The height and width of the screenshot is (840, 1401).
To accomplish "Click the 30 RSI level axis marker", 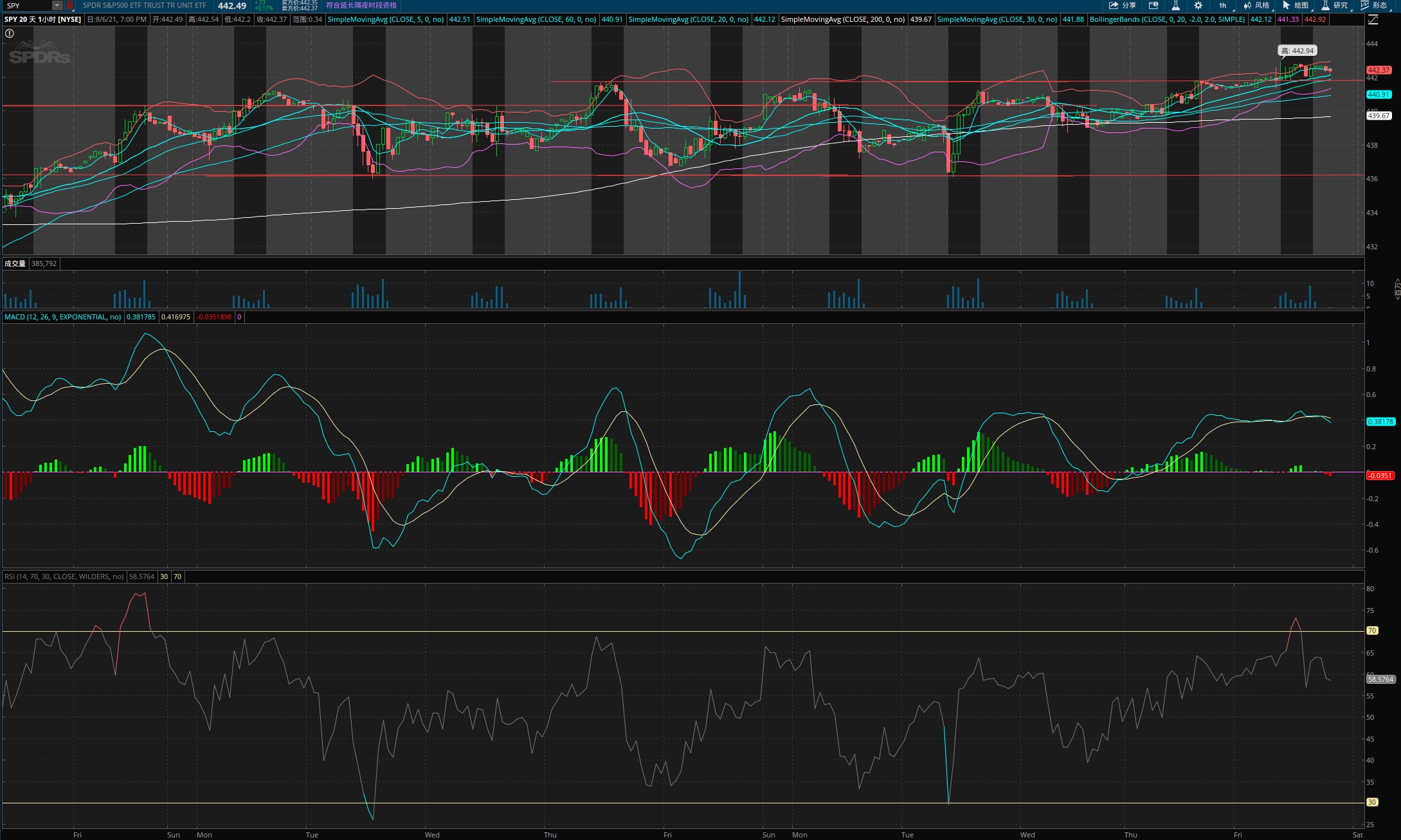I will click(1372, 802).
